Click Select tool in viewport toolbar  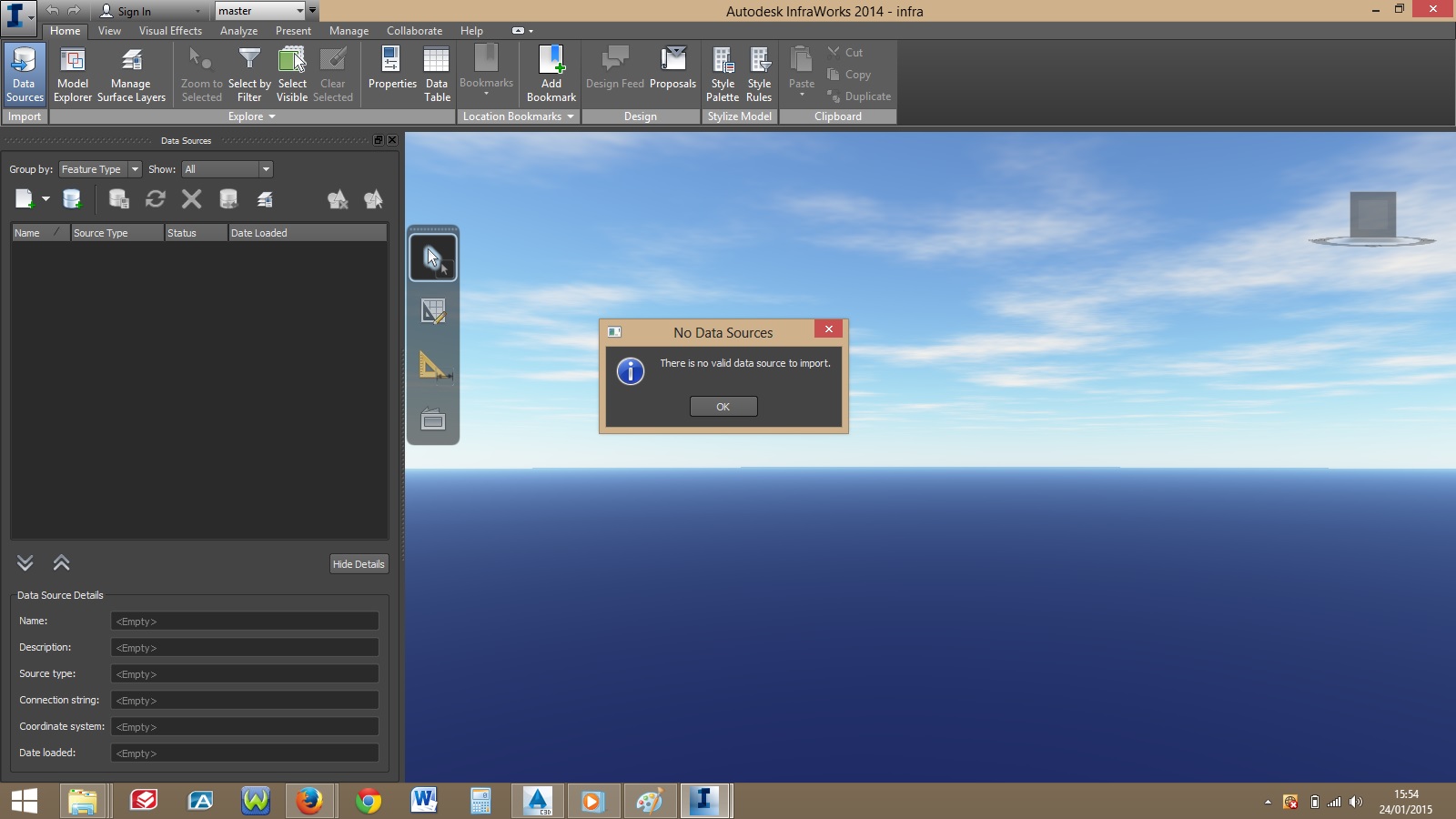pos(433,258)
